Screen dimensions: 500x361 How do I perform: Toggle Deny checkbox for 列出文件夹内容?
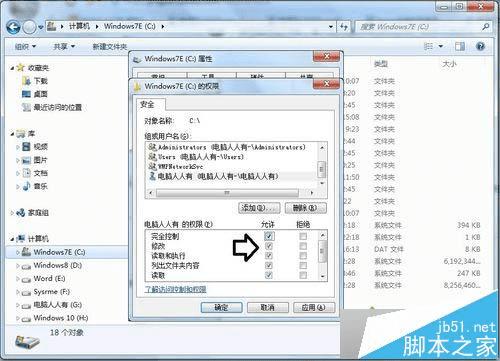click(x=303, y=265)
